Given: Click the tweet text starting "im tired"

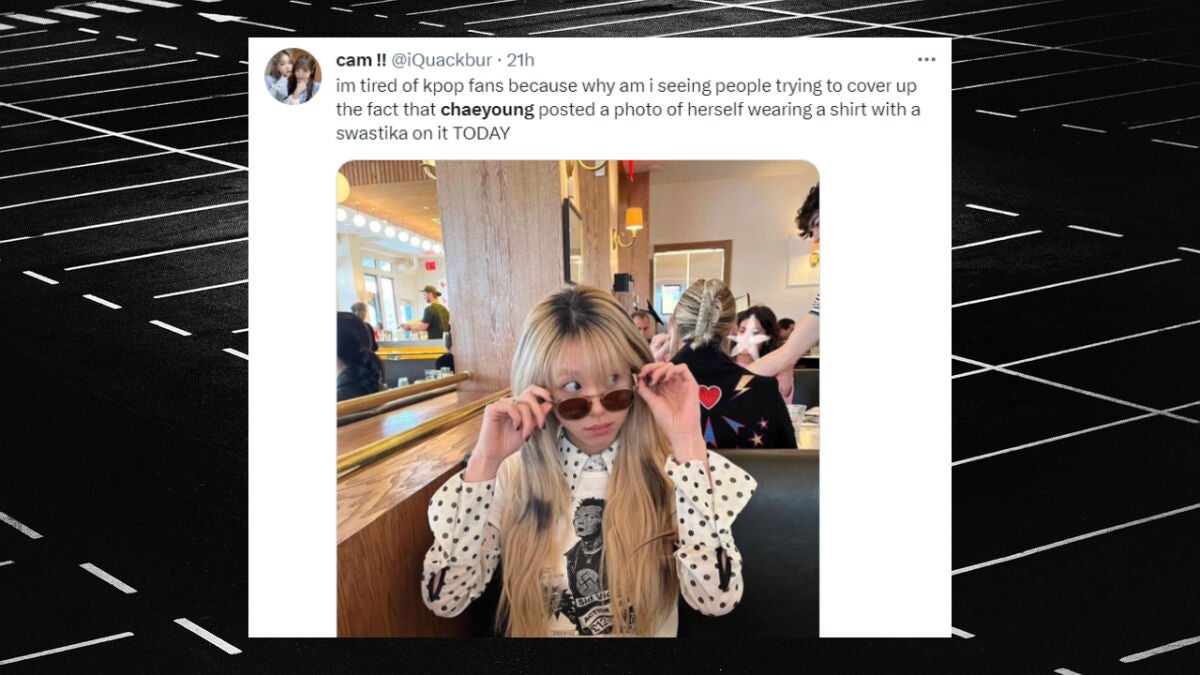Looking at the screenshot, I should [x=628, y=110].
